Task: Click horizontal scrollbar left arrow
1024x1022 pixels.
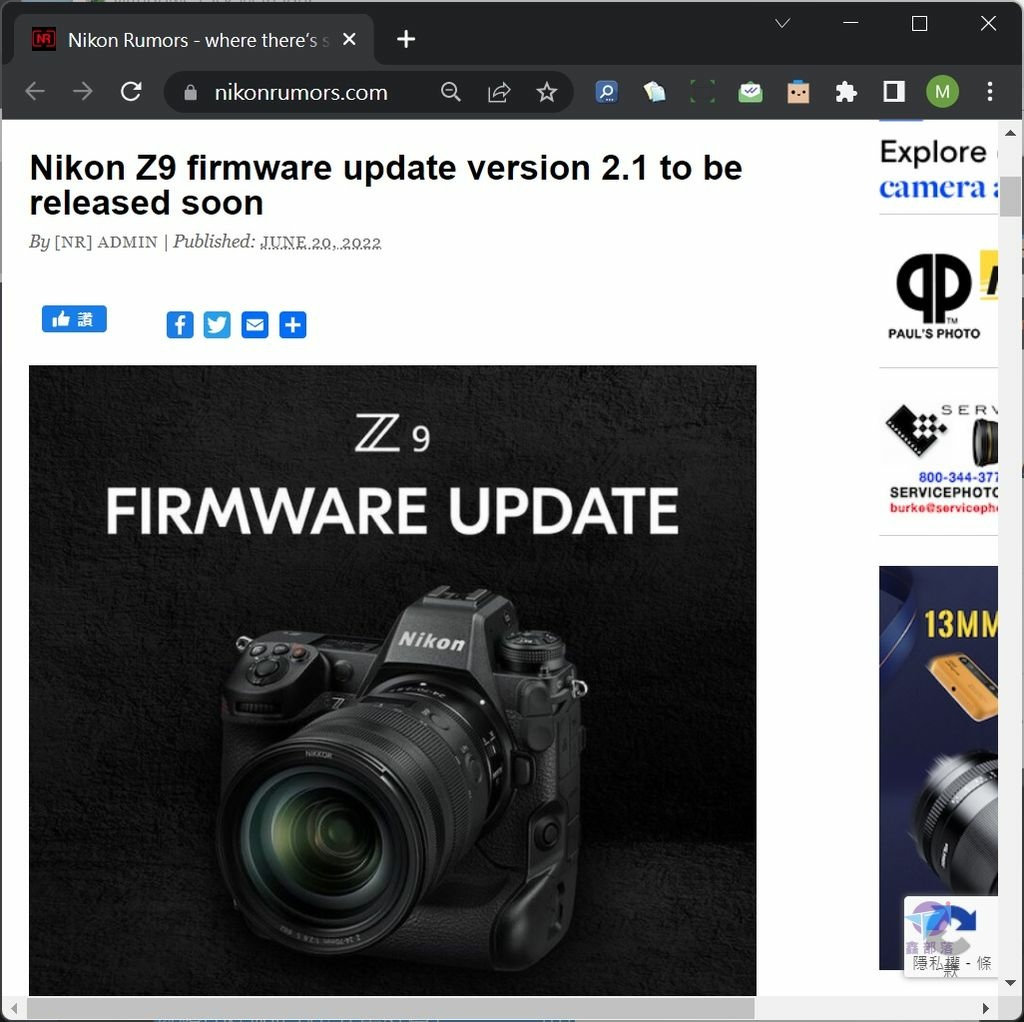Action: click(x=14, y=1008)
